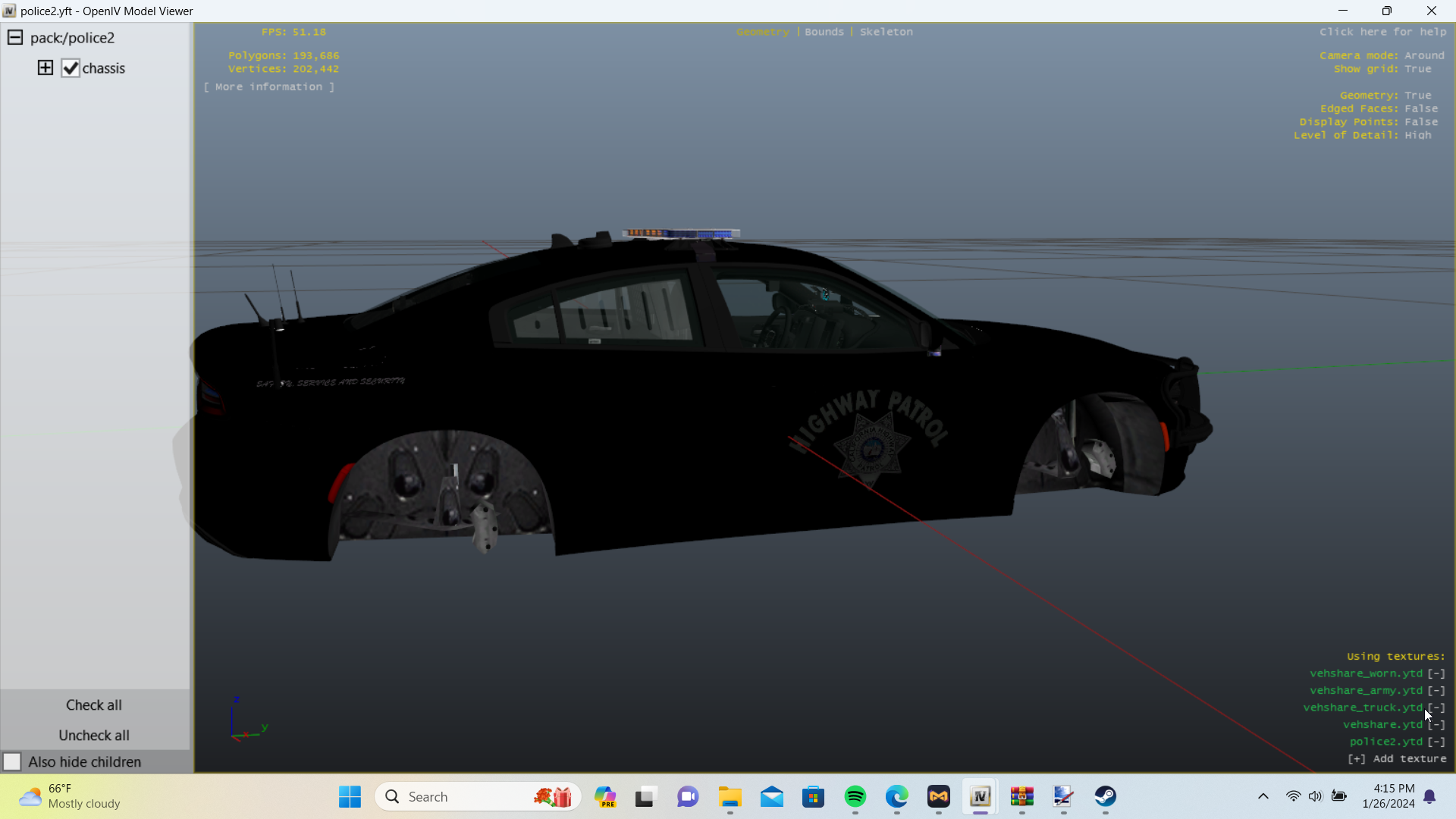Open Microsoft Edge from the taskbar
The width and height of the screenshot is (1456, 819).
(x=896, y=796)
